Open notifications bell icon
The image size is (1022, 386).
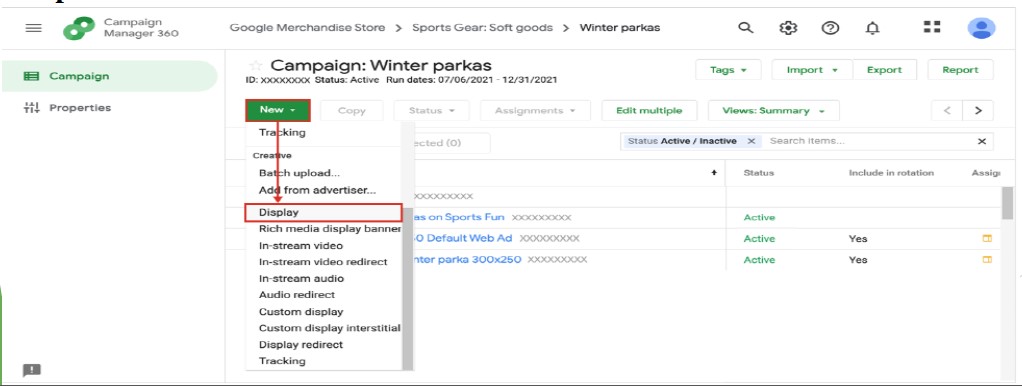[x=872, y=27]
